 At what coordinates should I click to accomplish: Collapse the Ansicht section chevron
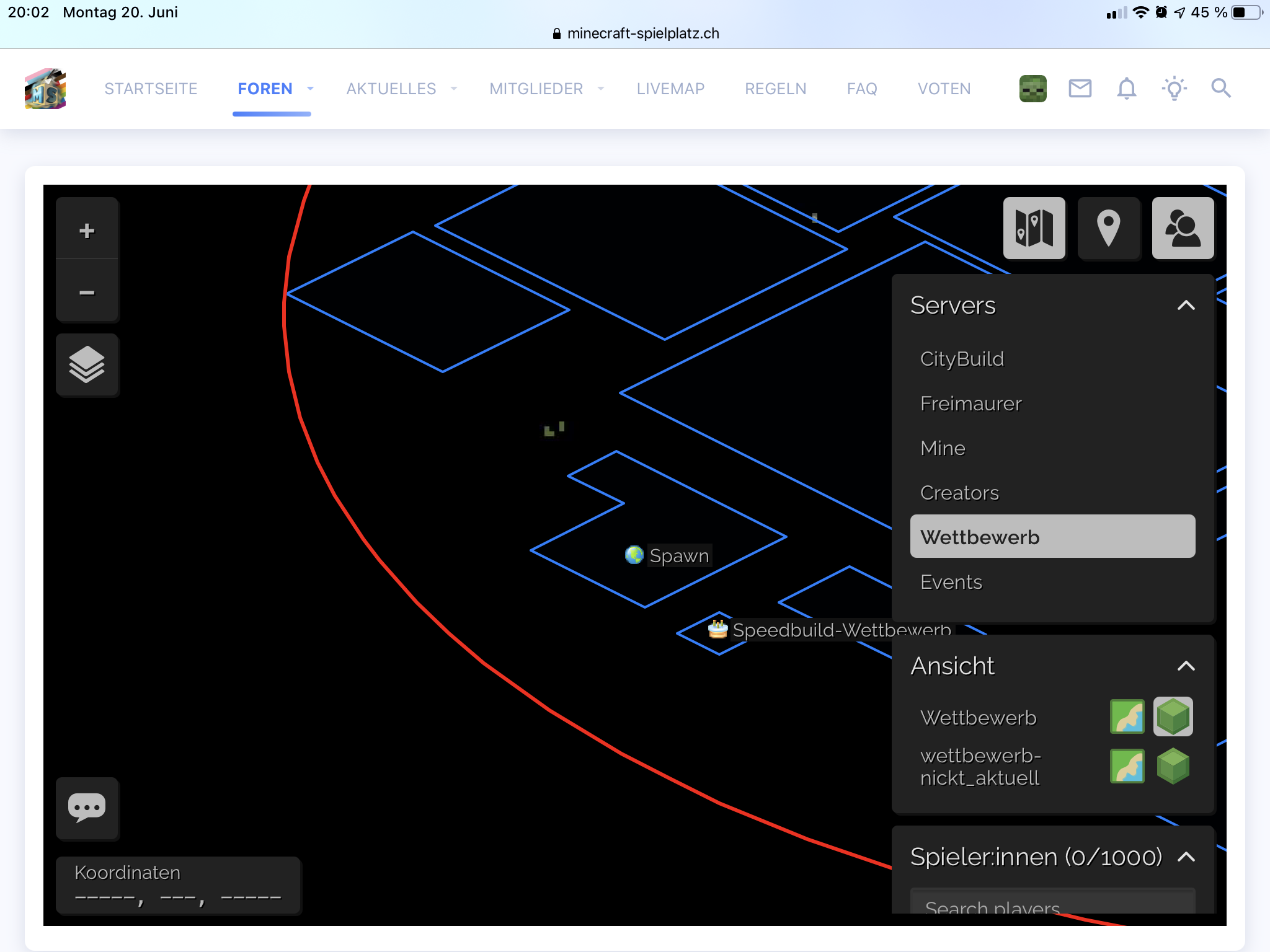click(x=1186, y=666)
